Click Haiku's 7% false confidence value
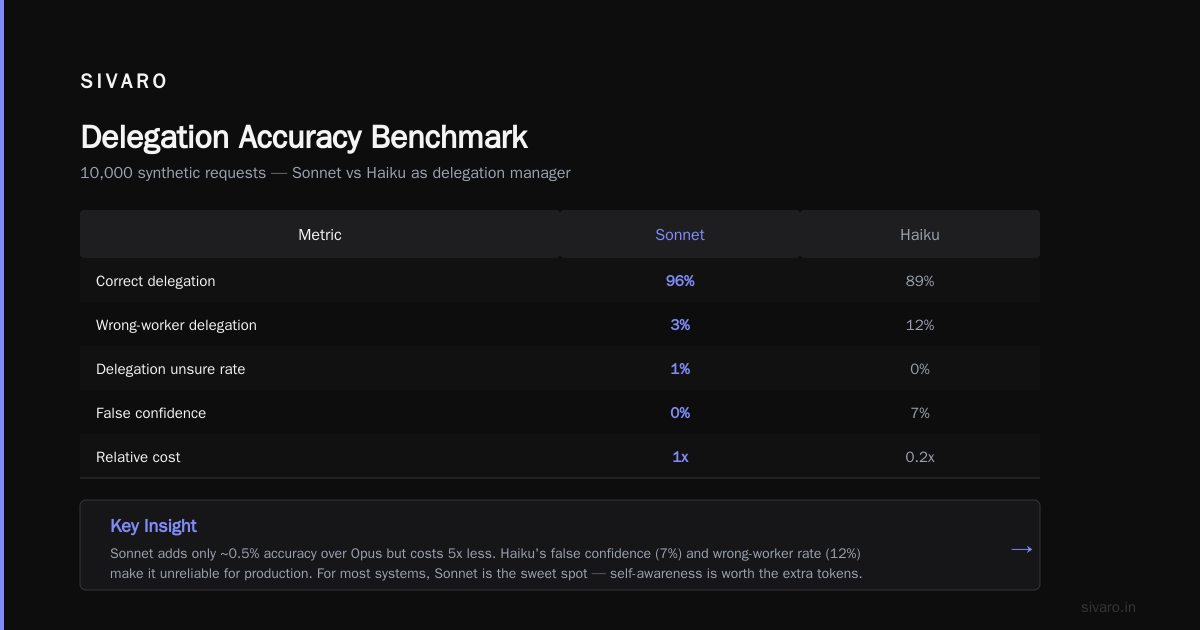 [x=920, y=413]
